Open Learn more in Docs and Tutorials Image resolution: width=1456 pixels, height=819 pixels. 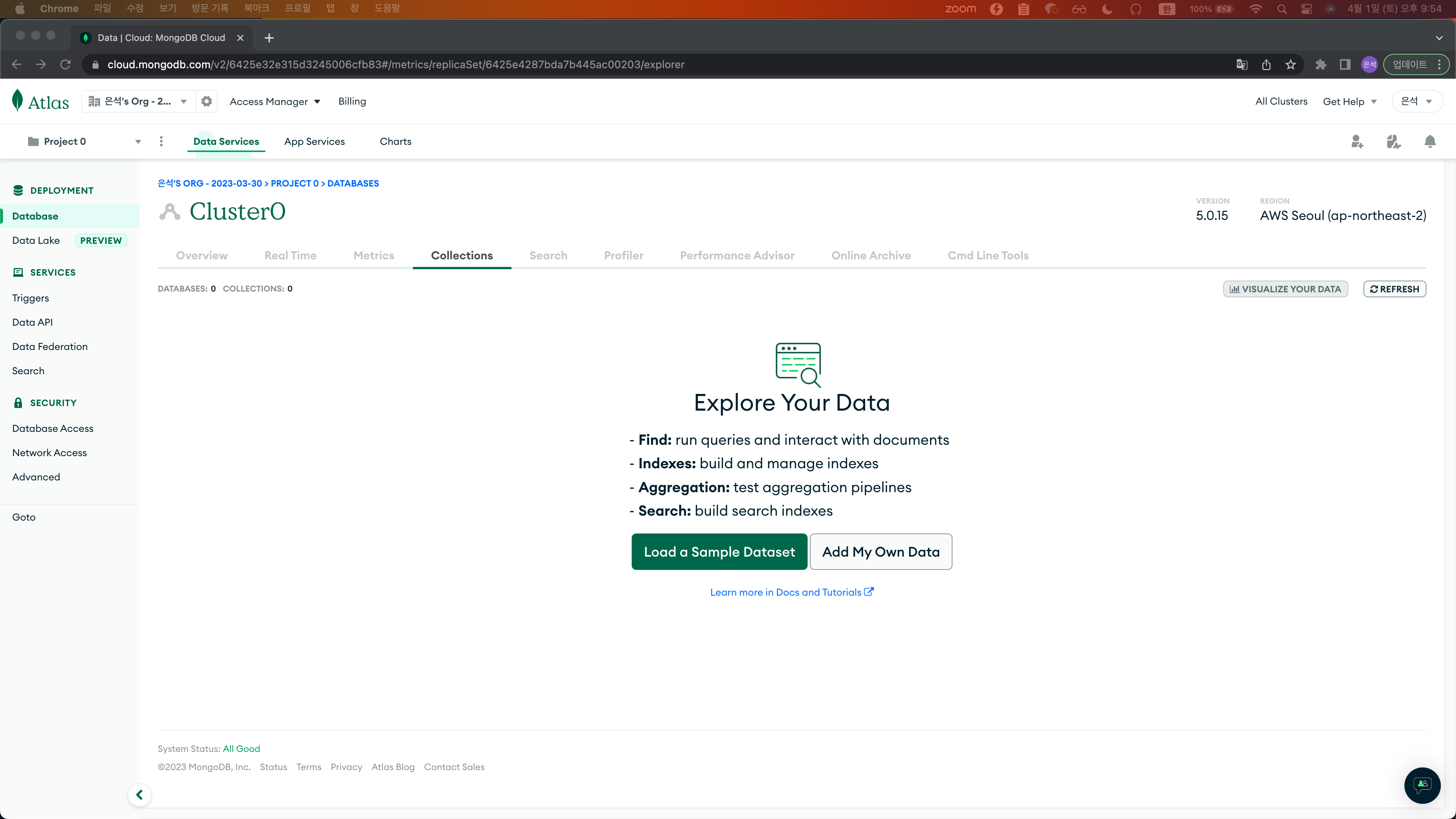(x=792, y=592)
